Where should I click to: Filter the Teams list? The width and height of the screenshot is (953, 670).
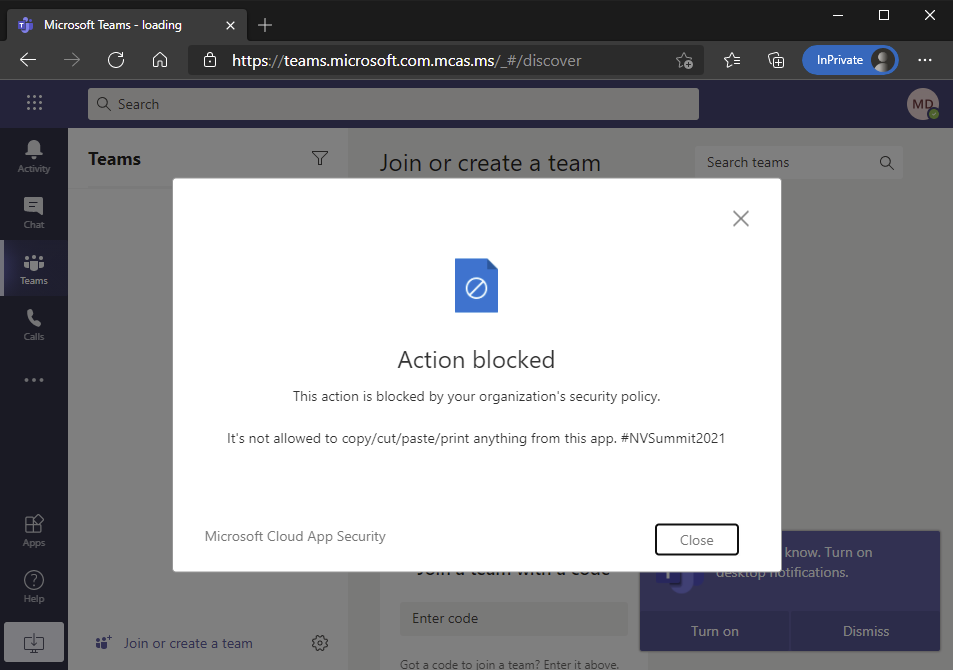point(320,159)
